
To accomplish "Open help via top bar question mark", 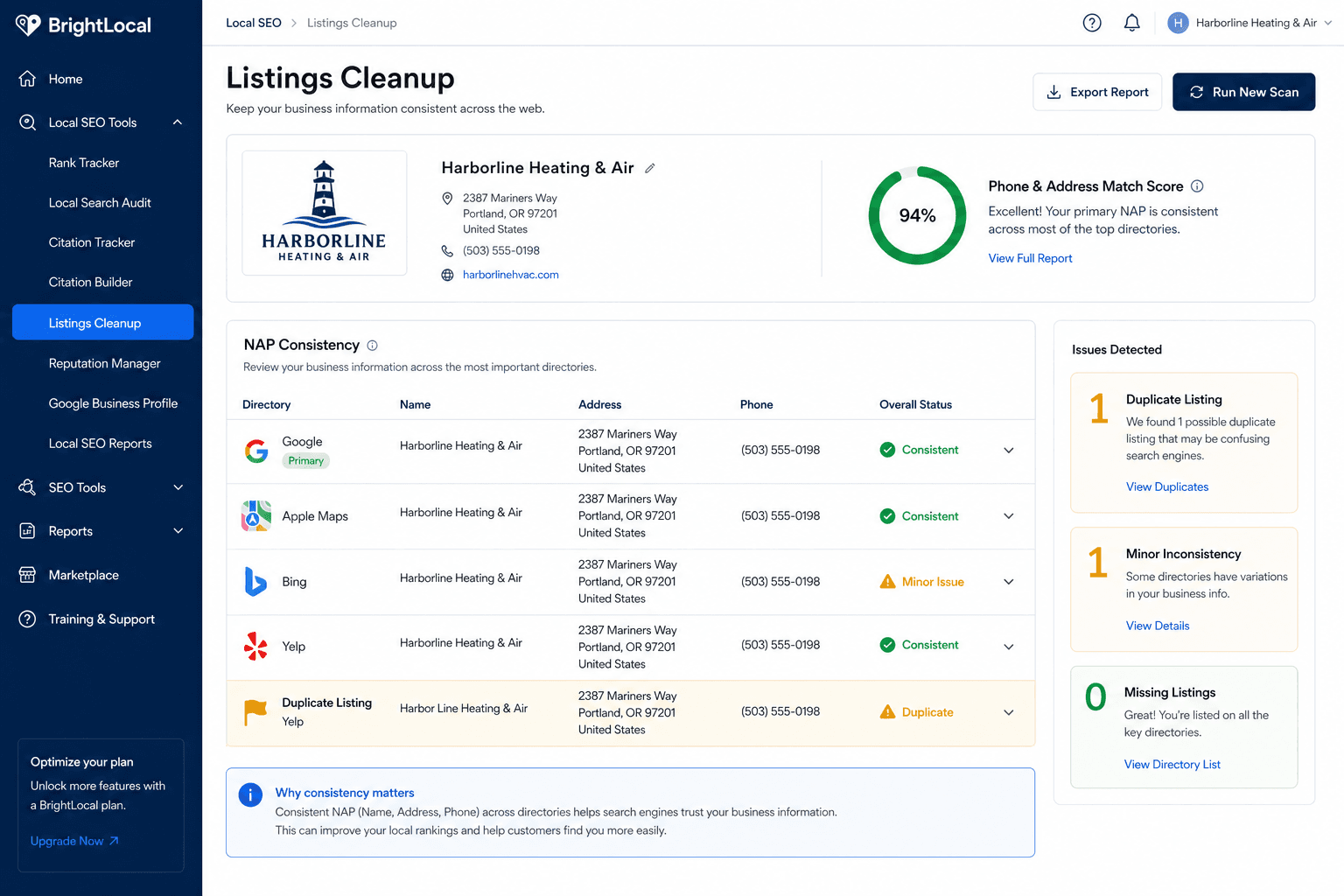I will click(x=1092, y=23).
